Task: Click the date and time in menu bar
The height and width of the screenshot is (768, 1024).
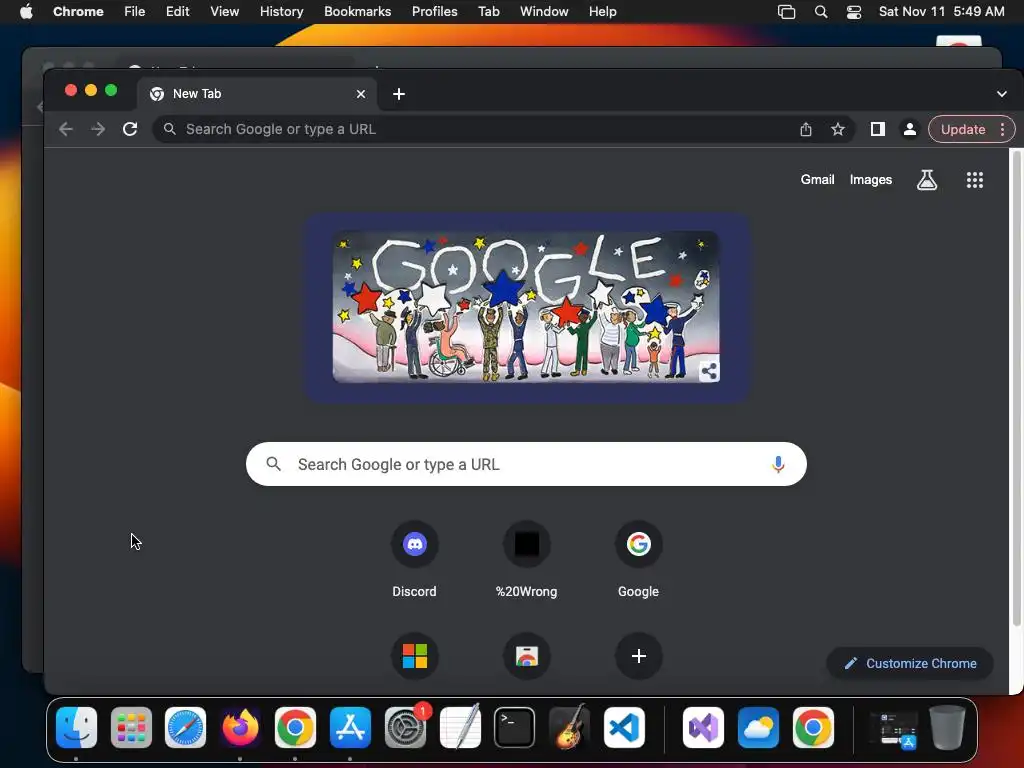Action: 941,12
